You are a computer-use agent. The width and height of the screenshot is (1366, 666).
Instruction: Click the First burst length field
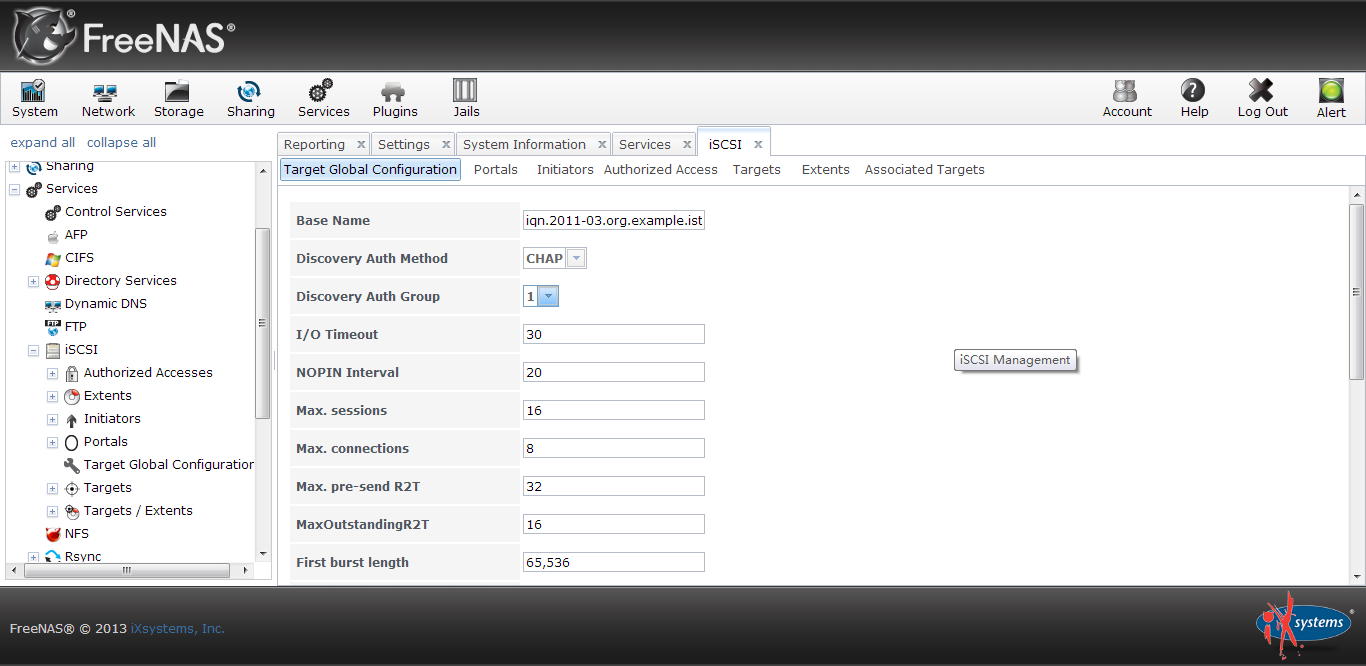click(614, 562)
